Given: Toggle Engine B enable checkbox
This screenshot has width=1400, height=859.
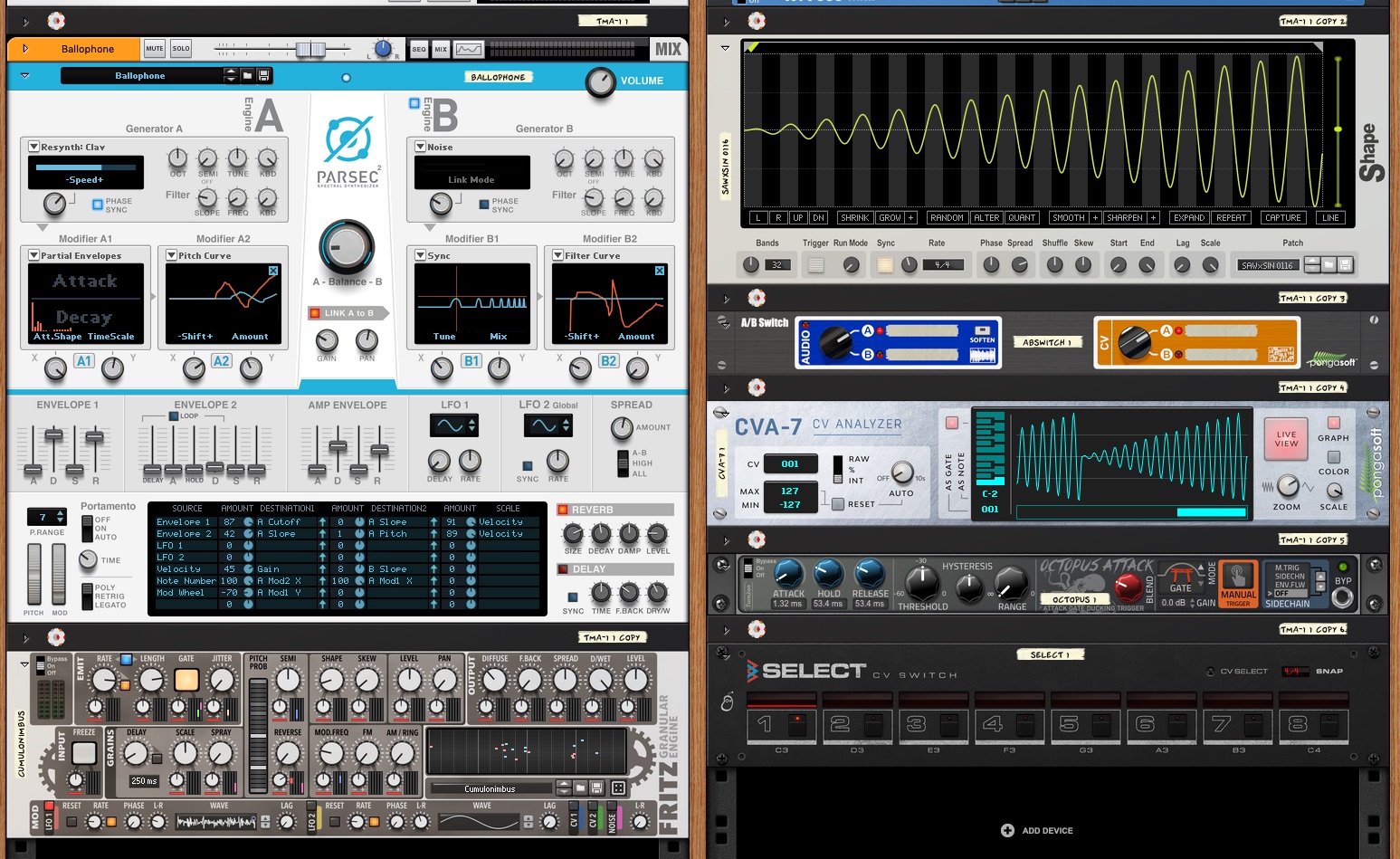Looking at the screenshot, I should coord(414,104).
